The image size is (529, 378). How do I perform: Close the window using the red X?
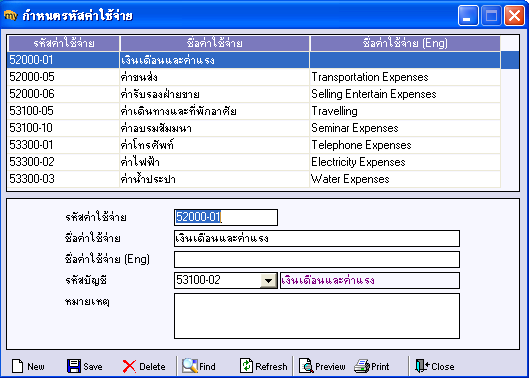[x=514, y=16]
